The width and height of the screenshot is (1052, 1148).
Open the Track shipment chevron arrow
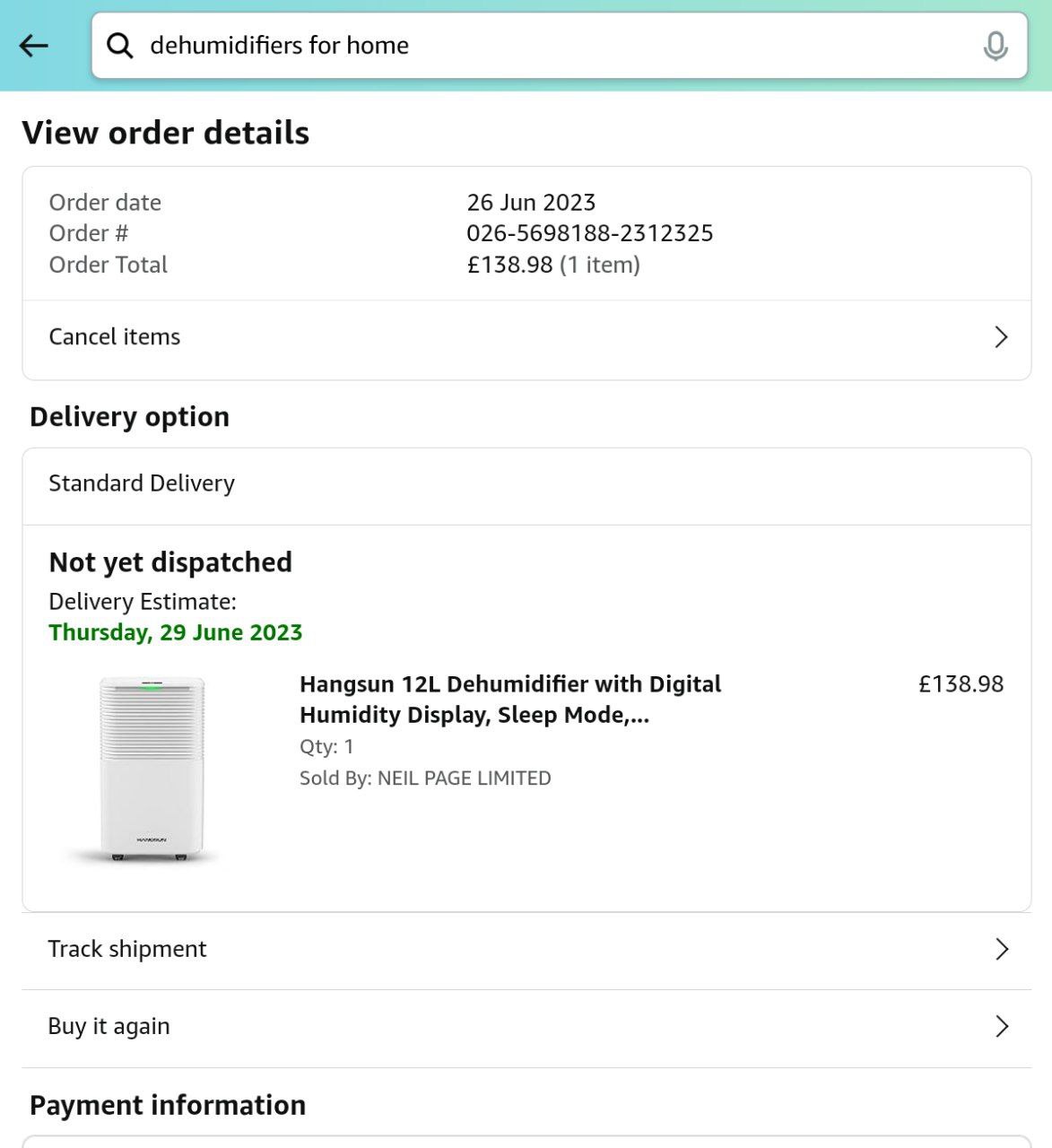click(1002, 950)
